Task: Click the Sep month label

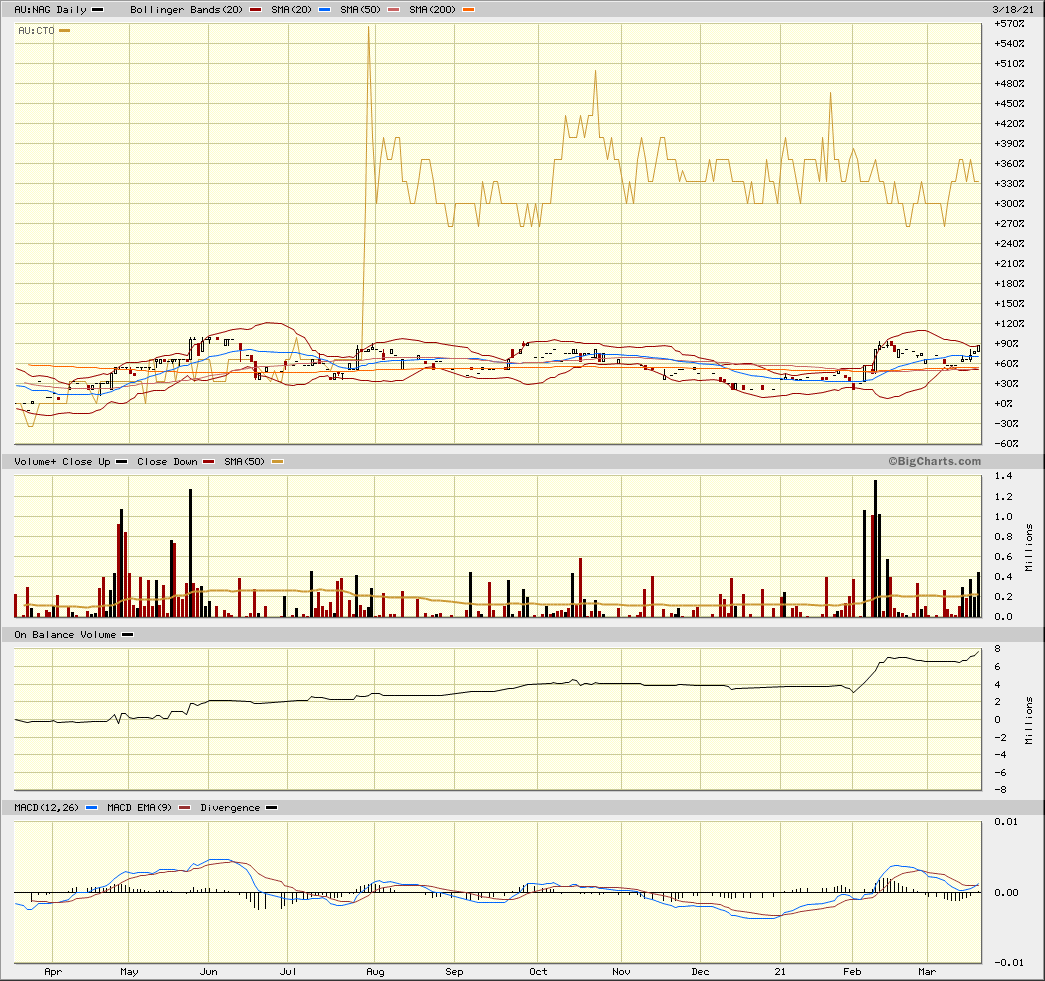Action: (x=455, y=972)
